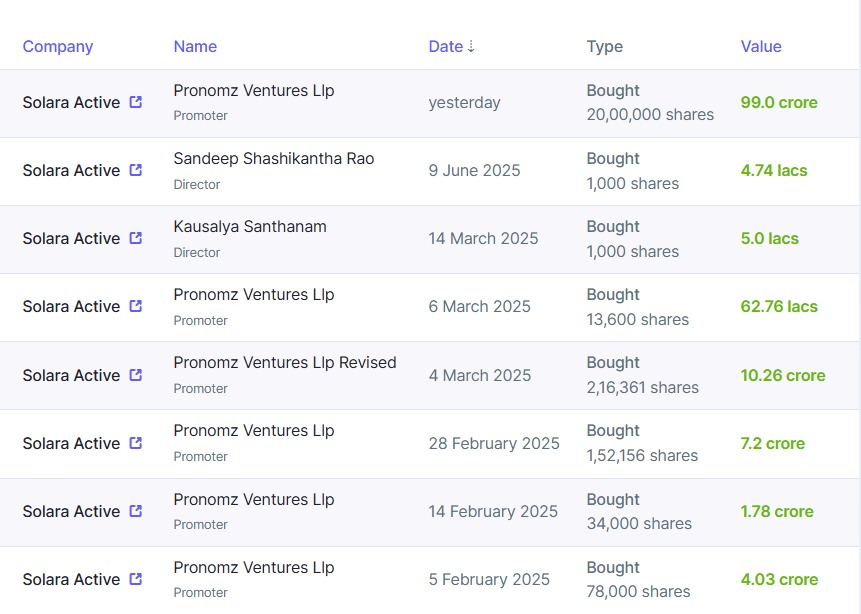Click 'Director' label under Kausalya Santhanam
Viewport: 861px width, 614px height.
[197, 253]
